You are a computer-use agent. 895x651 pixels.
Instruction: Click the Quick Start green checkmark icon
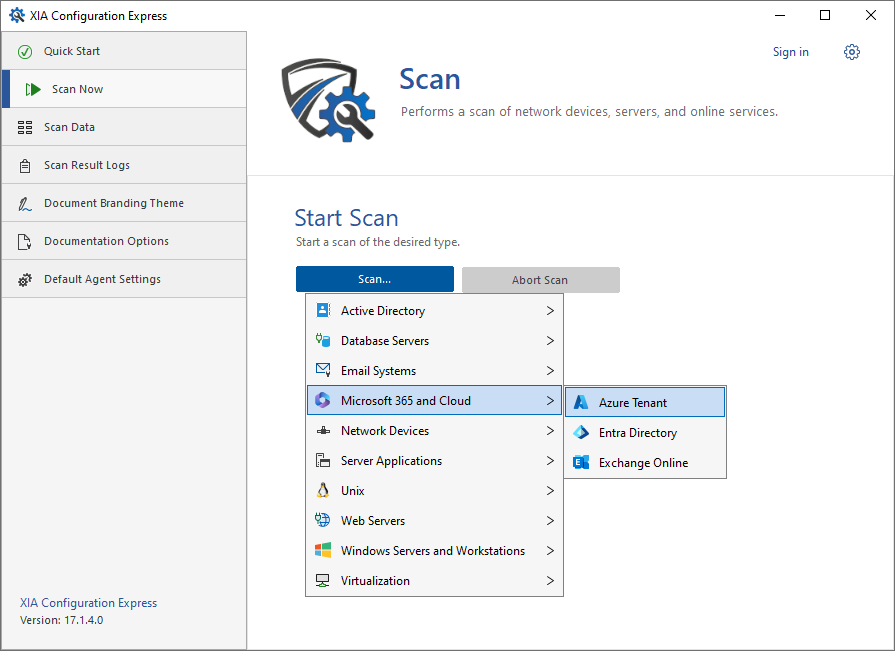point(25,52)
